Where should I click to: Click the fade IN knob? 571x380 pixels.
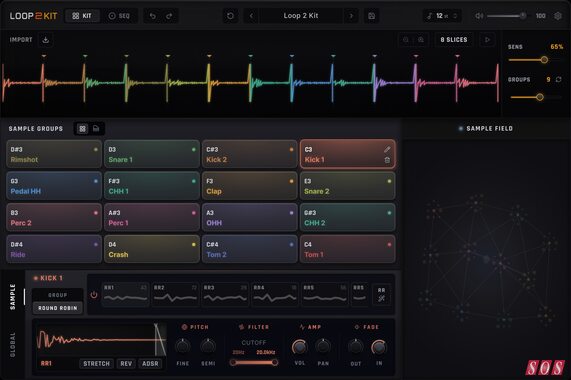(x=379, y=347)
